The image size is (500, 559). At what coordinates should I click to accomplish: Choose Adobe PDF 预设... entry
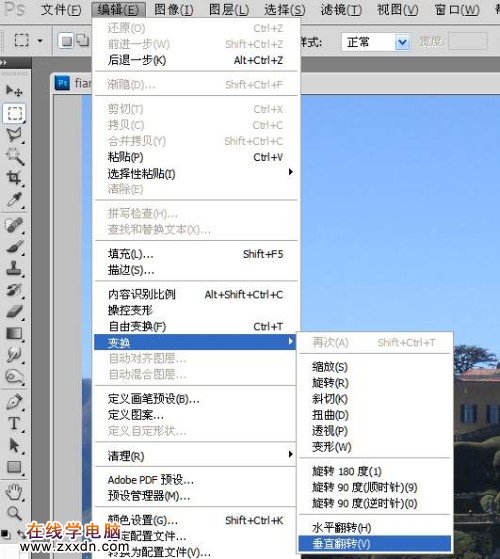tap(195, 480)
